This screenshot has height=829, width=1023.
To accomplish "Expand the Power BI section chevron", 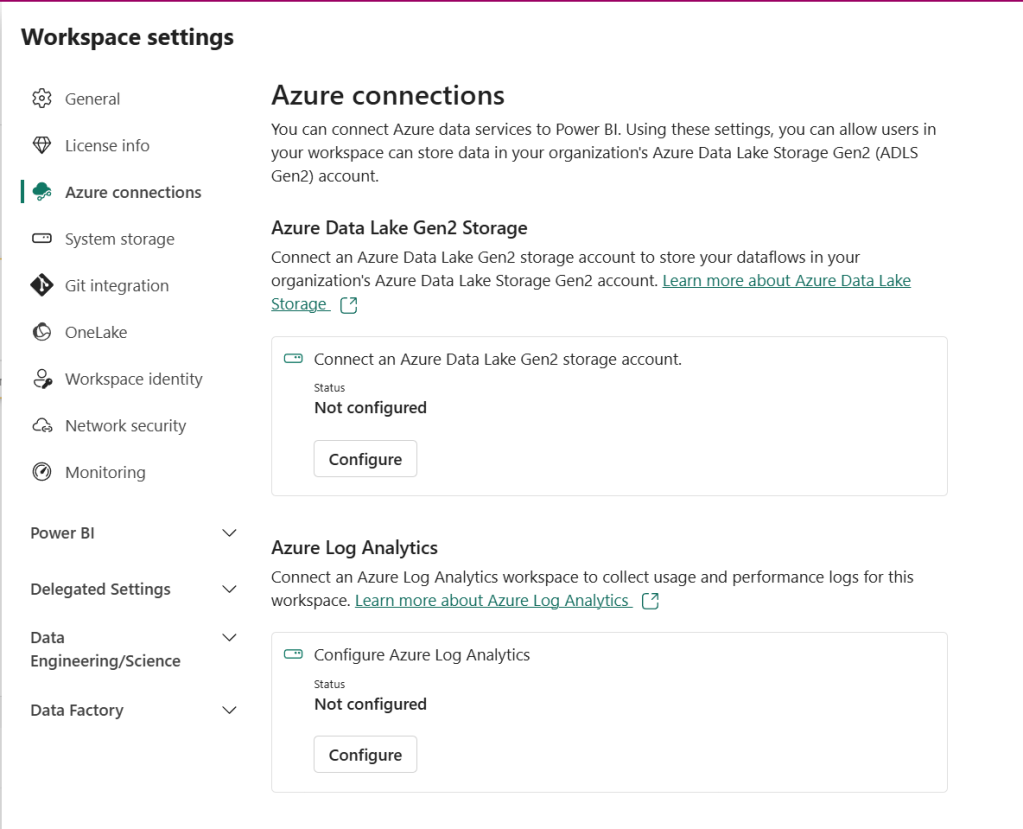I will tap(229, 533).
